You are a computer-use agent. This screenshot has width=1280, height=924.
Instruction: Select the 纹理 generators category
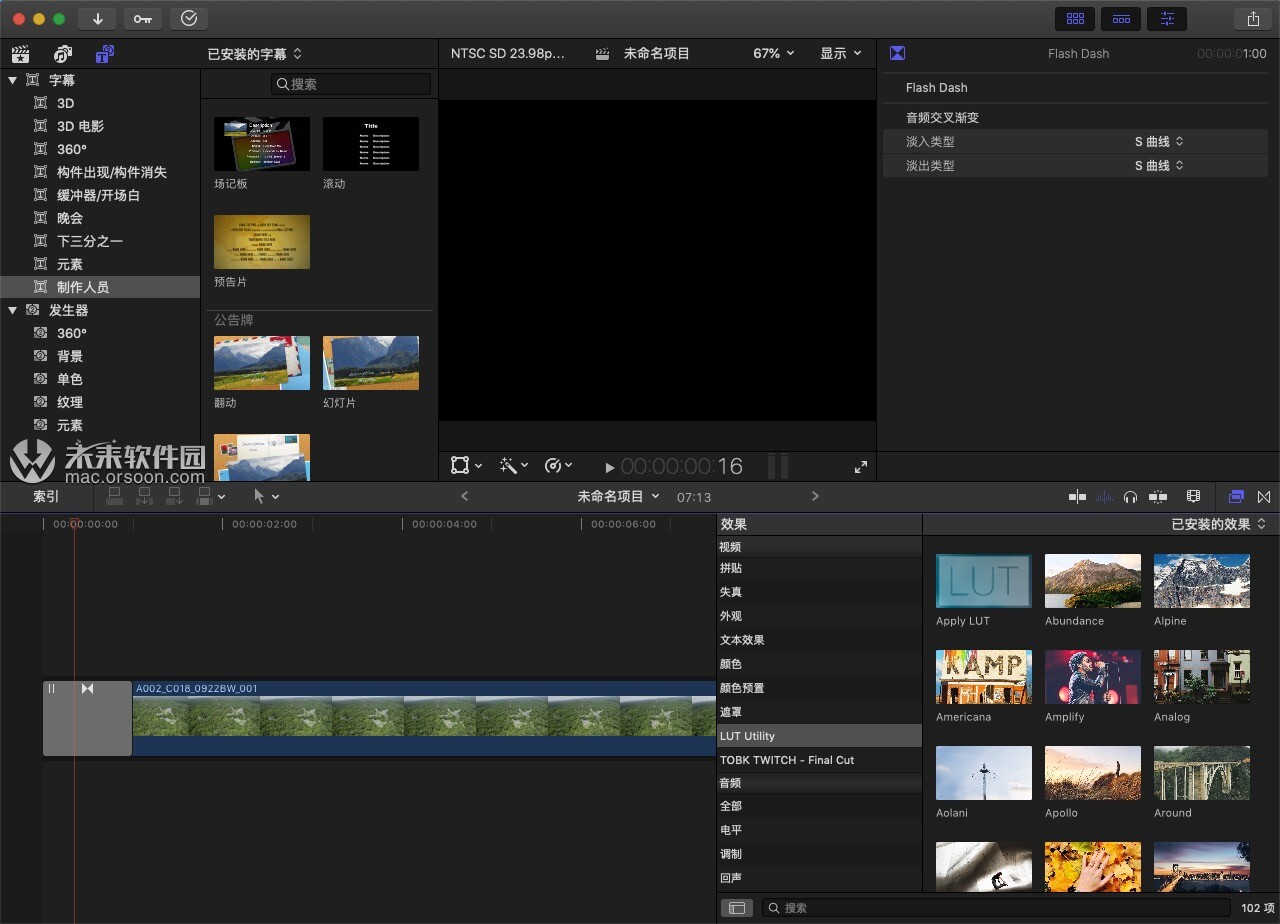(x=70, y=402)
